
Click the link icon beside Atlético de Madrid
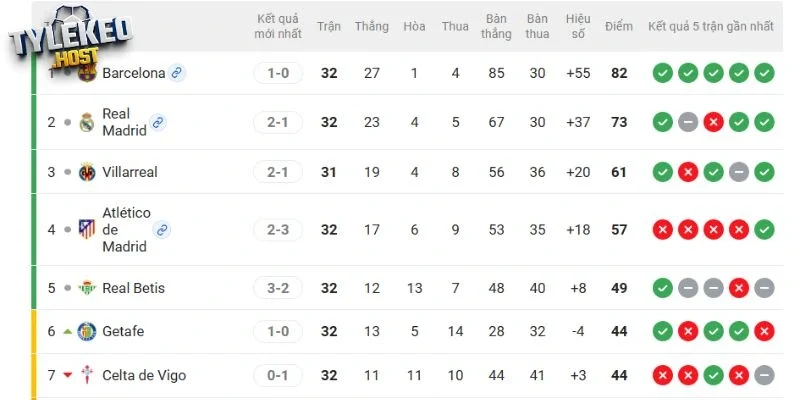[x=162, y=230]
